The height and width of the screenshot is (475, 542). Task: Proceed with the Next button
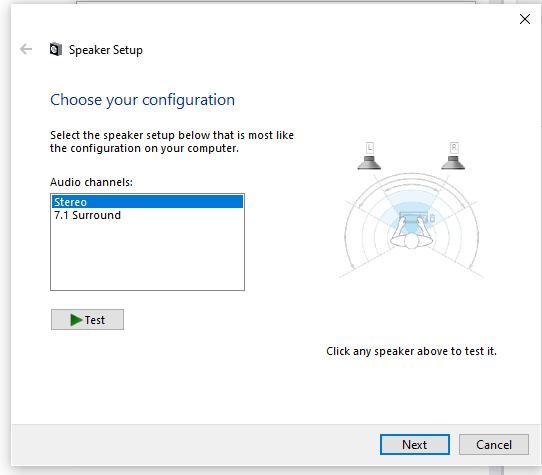(x=415, y=445)
